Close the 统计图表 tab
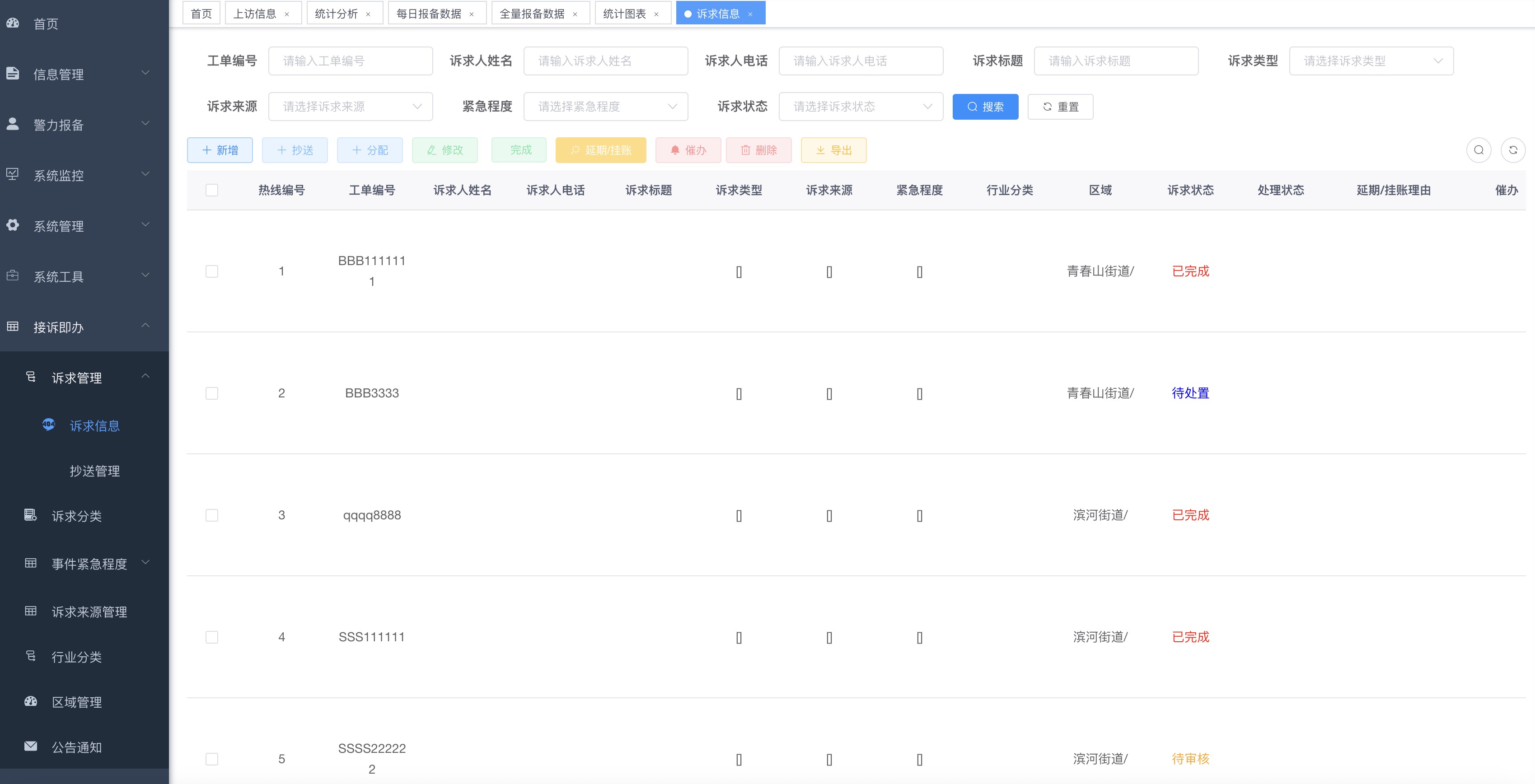This screenshot has width=1535, height=784. tap(657, 14)
